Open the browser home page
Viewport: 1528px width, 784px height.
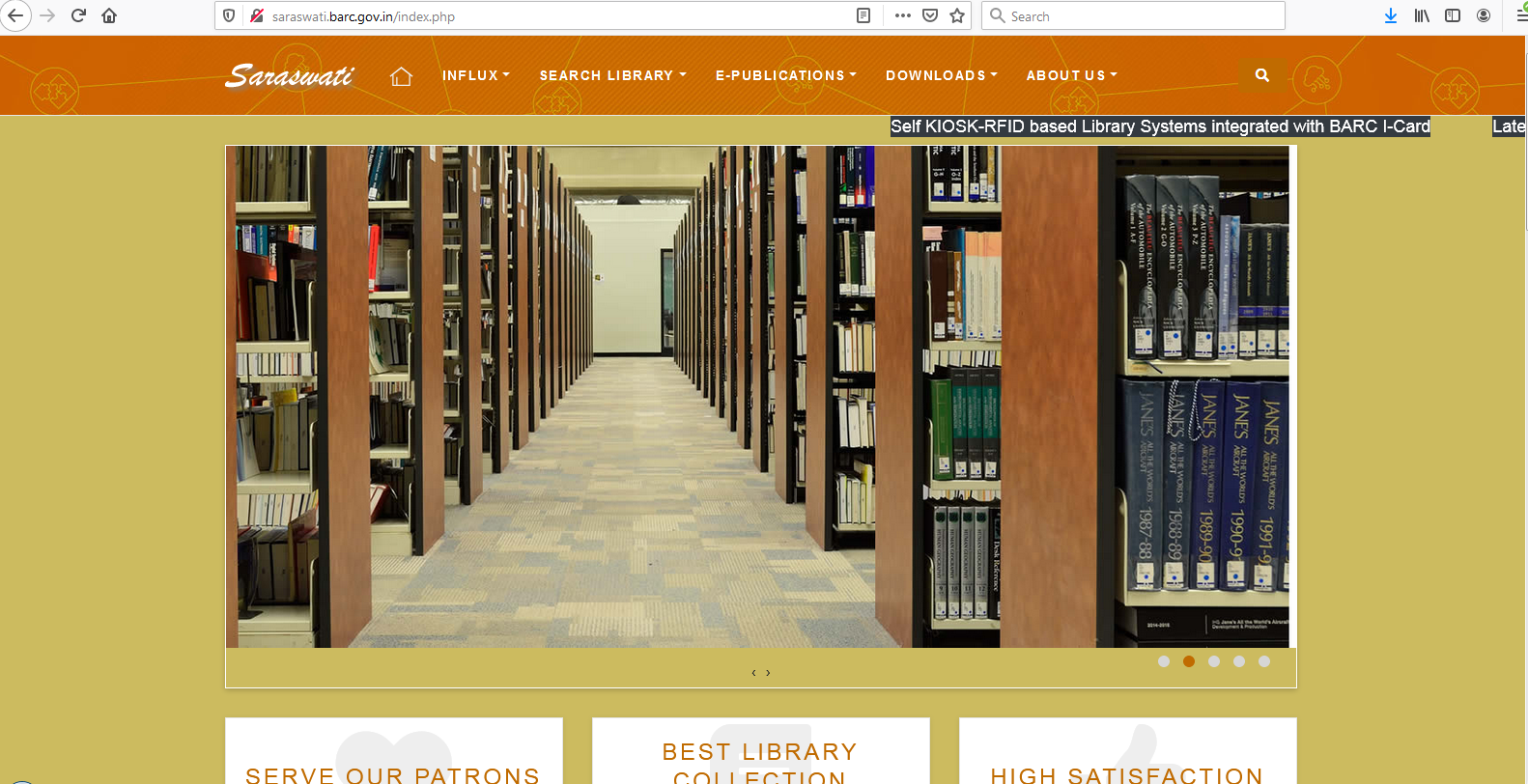point(109,15)
